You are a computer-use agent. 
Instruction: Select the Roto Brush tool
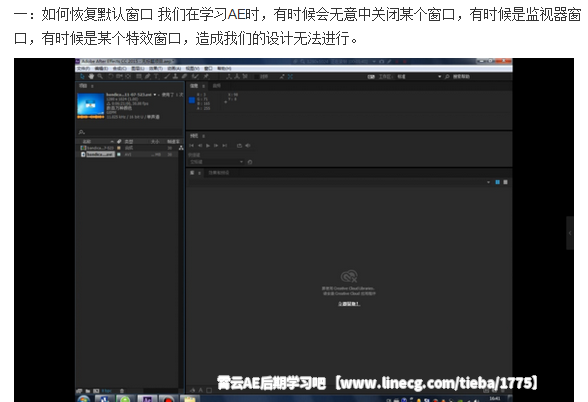coord(195,76)
